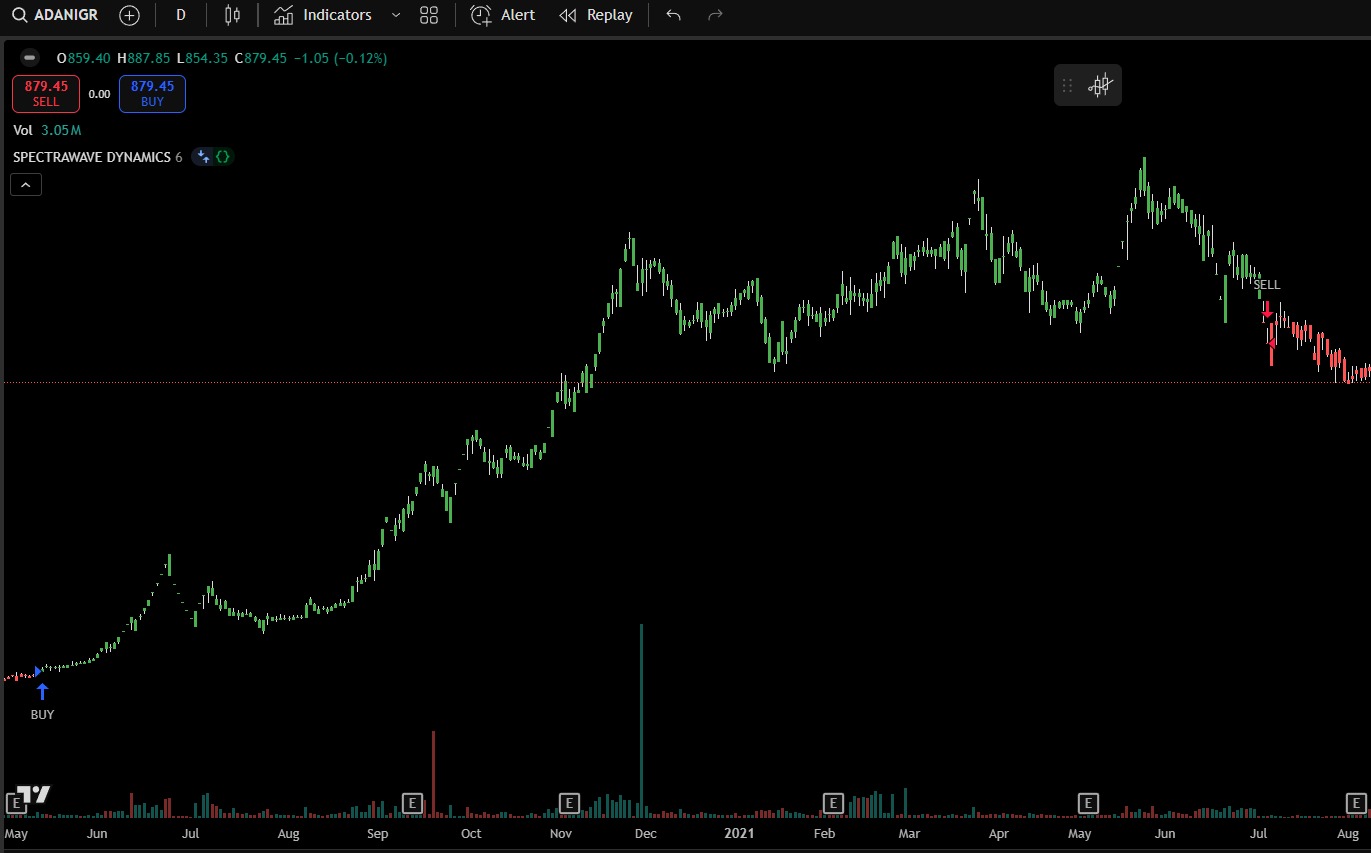Viewport: 1371px width, 853px height.
Task: Click the SELL signal label on chart
Action: [1267, 285]
